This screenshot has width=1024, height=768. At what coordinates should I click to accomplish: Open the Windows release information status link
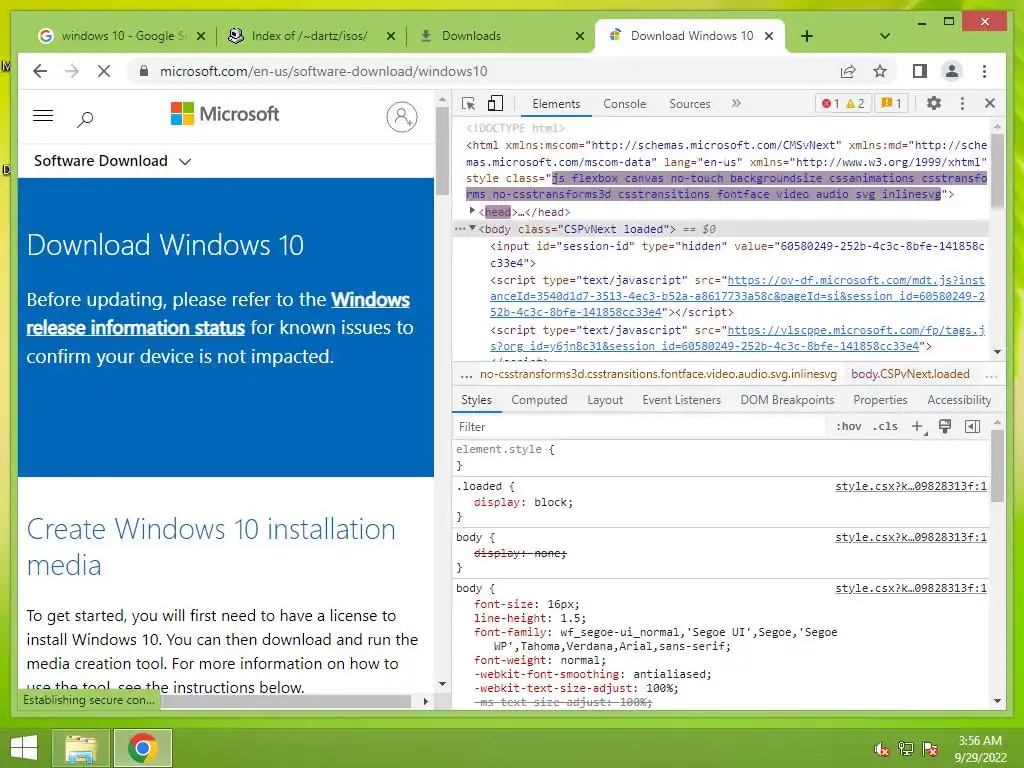tap(218, 313)
